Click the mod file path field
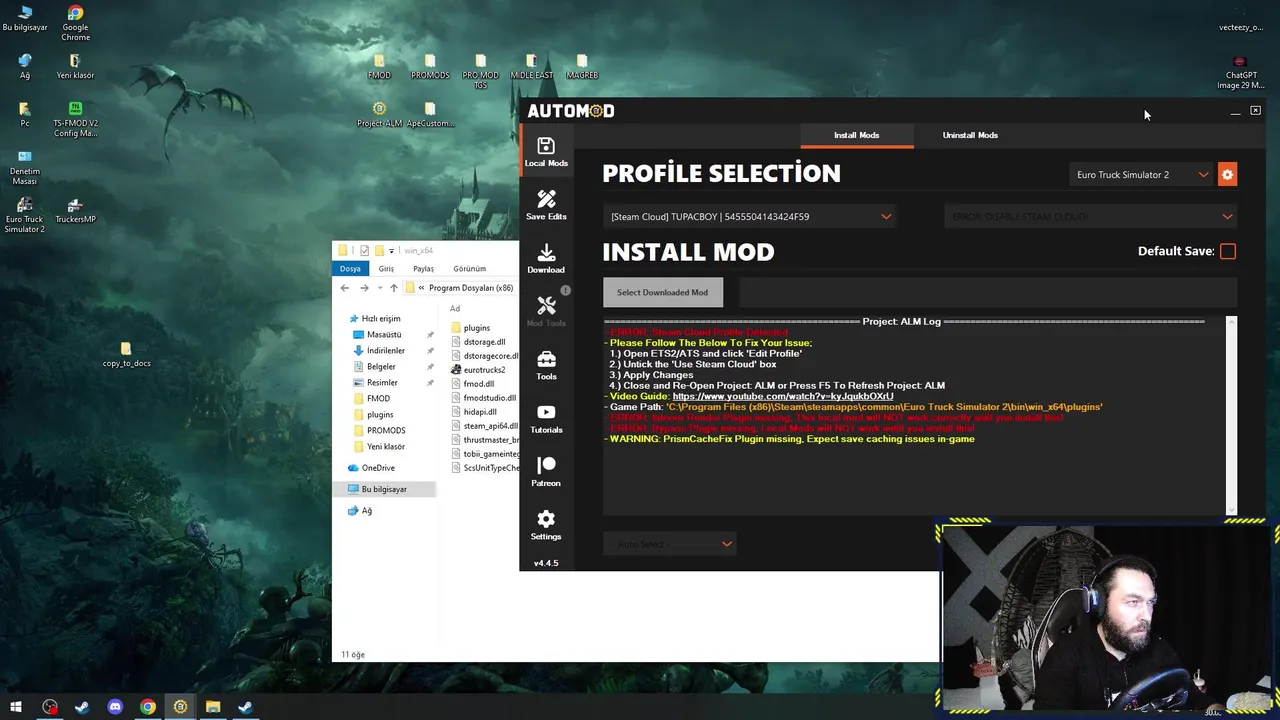The width and height of the screenshot is (1280, 720). point(988,292)
